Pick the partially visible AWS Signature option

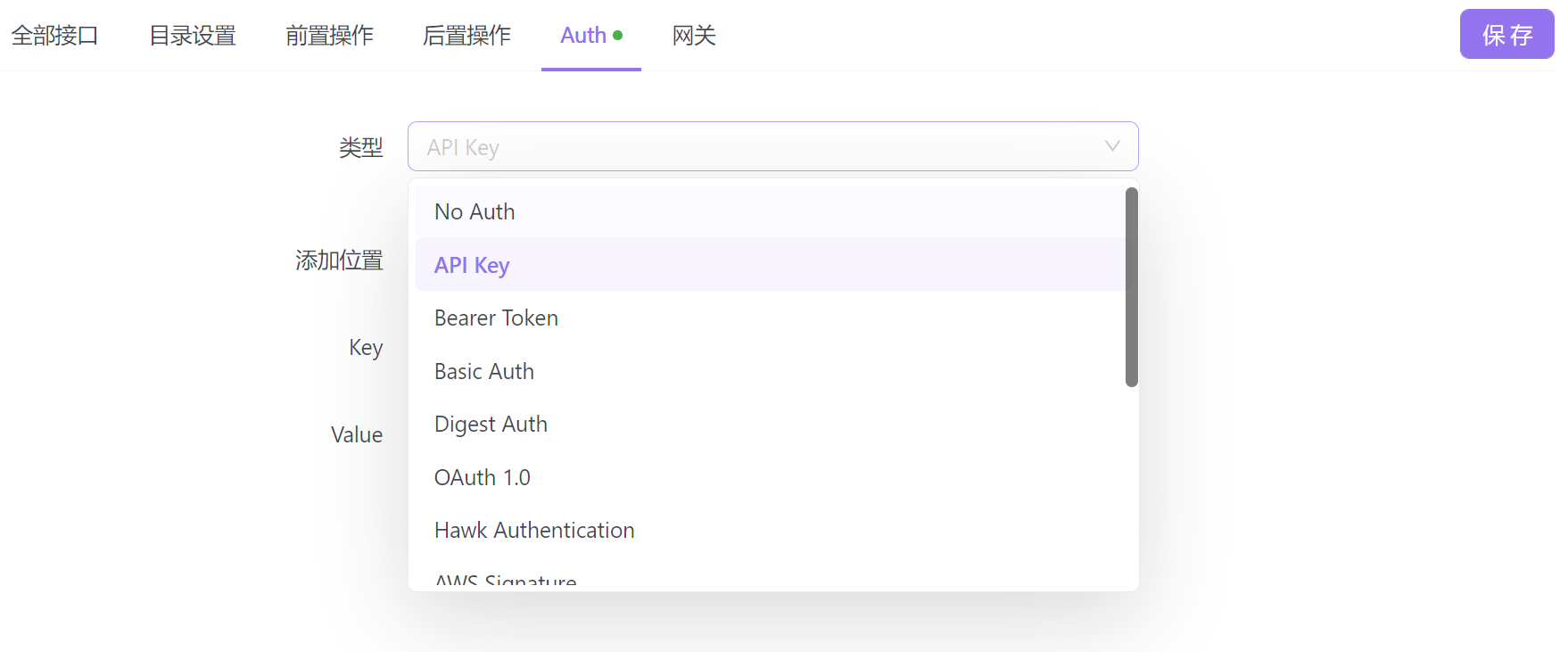point(506,582)
